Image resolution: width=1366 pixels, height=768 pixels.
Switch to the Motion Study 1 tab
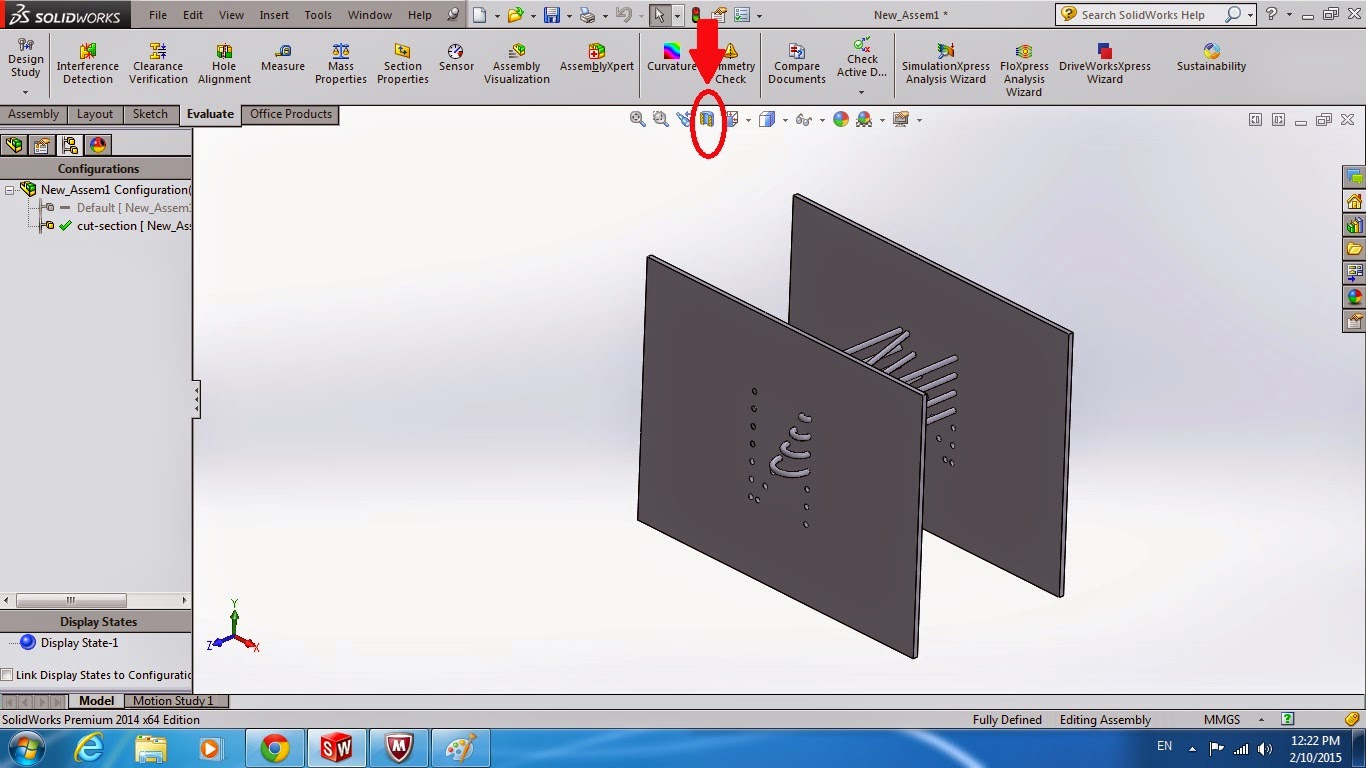pos(174,701)
